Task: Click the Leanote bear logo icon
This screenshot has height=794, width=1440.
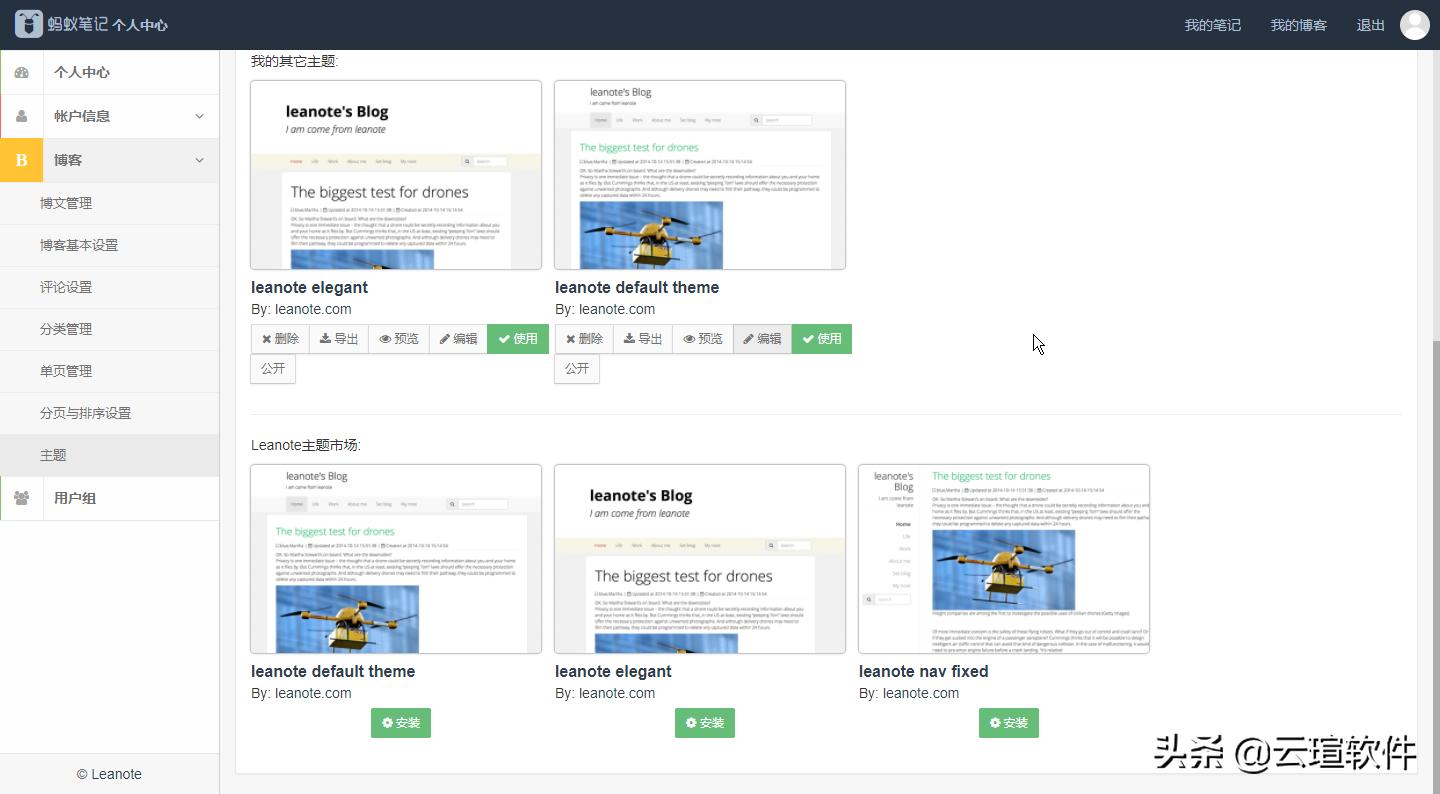Action: pyautogui.click(x=29, y=24)
